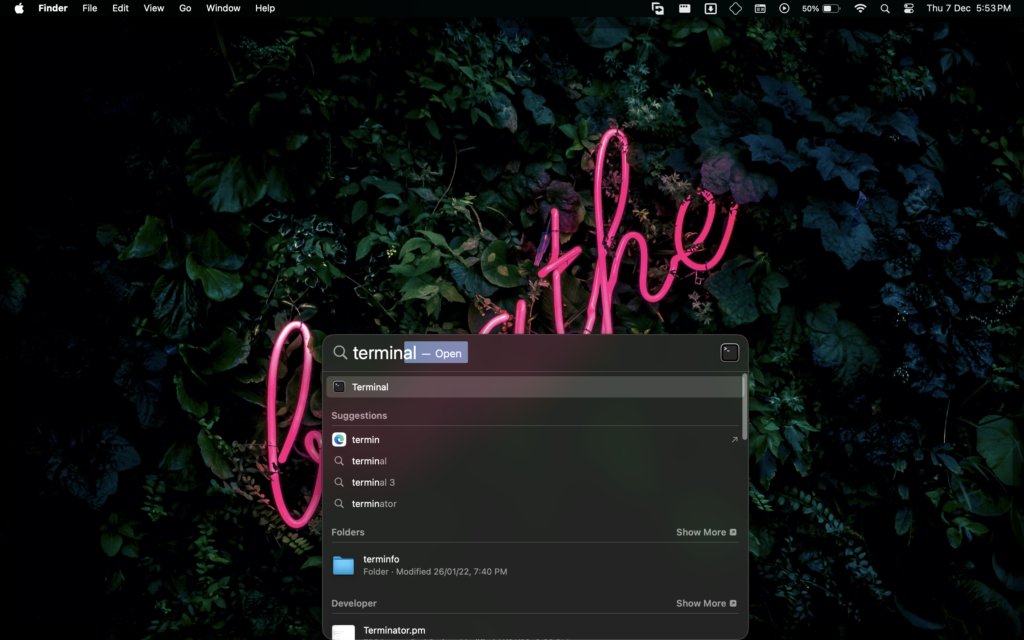This screenshot has width=1024, height=640.
Task: Open the Help menu
Action: [265, 8]
